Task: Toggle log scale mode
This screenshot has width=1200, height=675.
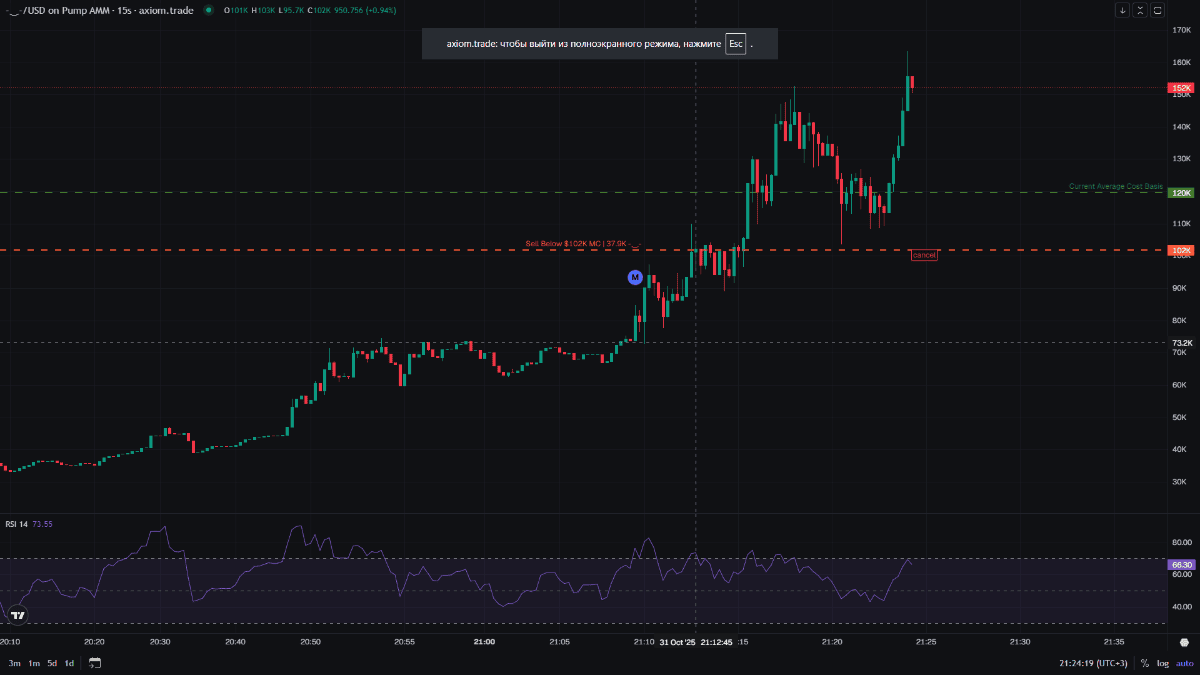Action: [1162, 663]
